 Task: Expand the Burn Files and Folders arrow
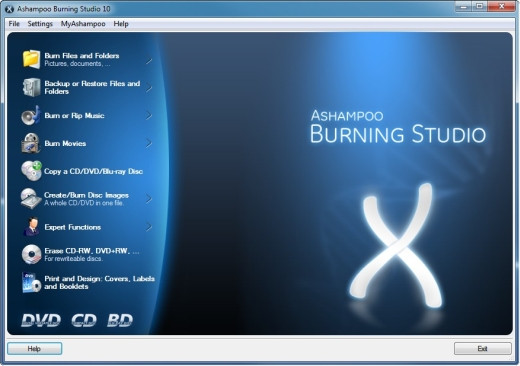[149, 60]
